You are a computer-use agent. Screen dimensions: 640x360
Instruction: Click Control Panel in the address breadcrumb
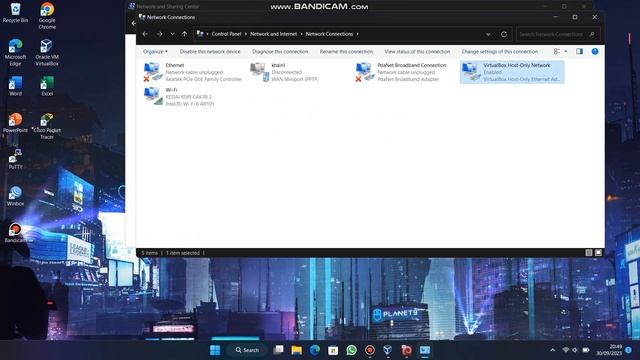[x=226, y=34]
